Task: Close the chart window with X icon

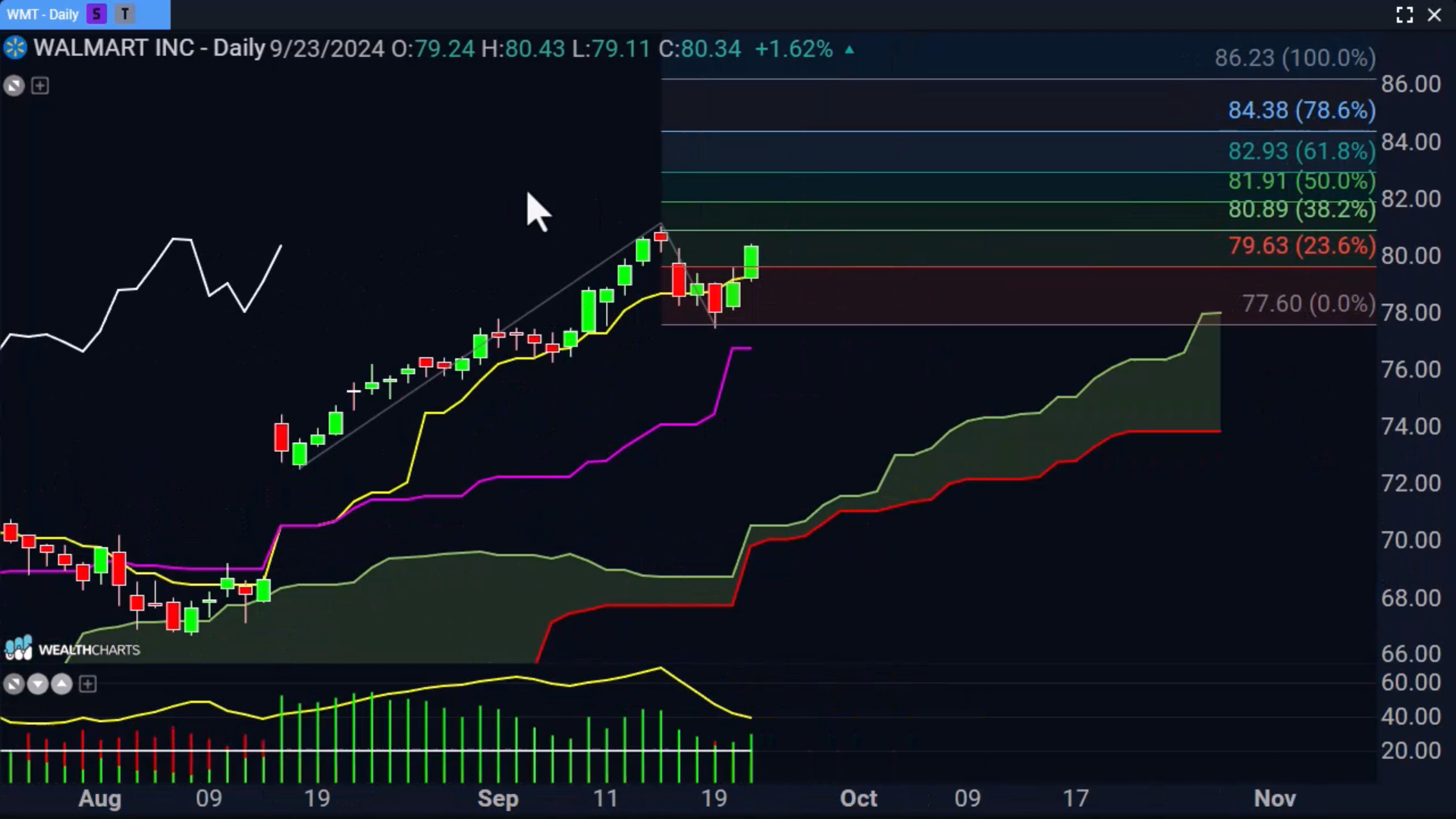Action: coord(1434,14)
